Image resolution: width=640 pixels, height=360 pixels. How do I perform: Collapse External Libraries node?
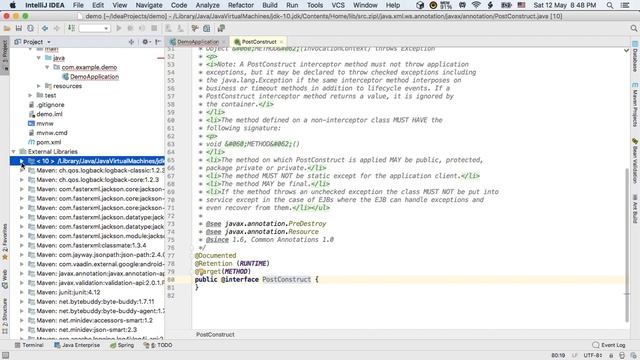(x=13, y=152)
